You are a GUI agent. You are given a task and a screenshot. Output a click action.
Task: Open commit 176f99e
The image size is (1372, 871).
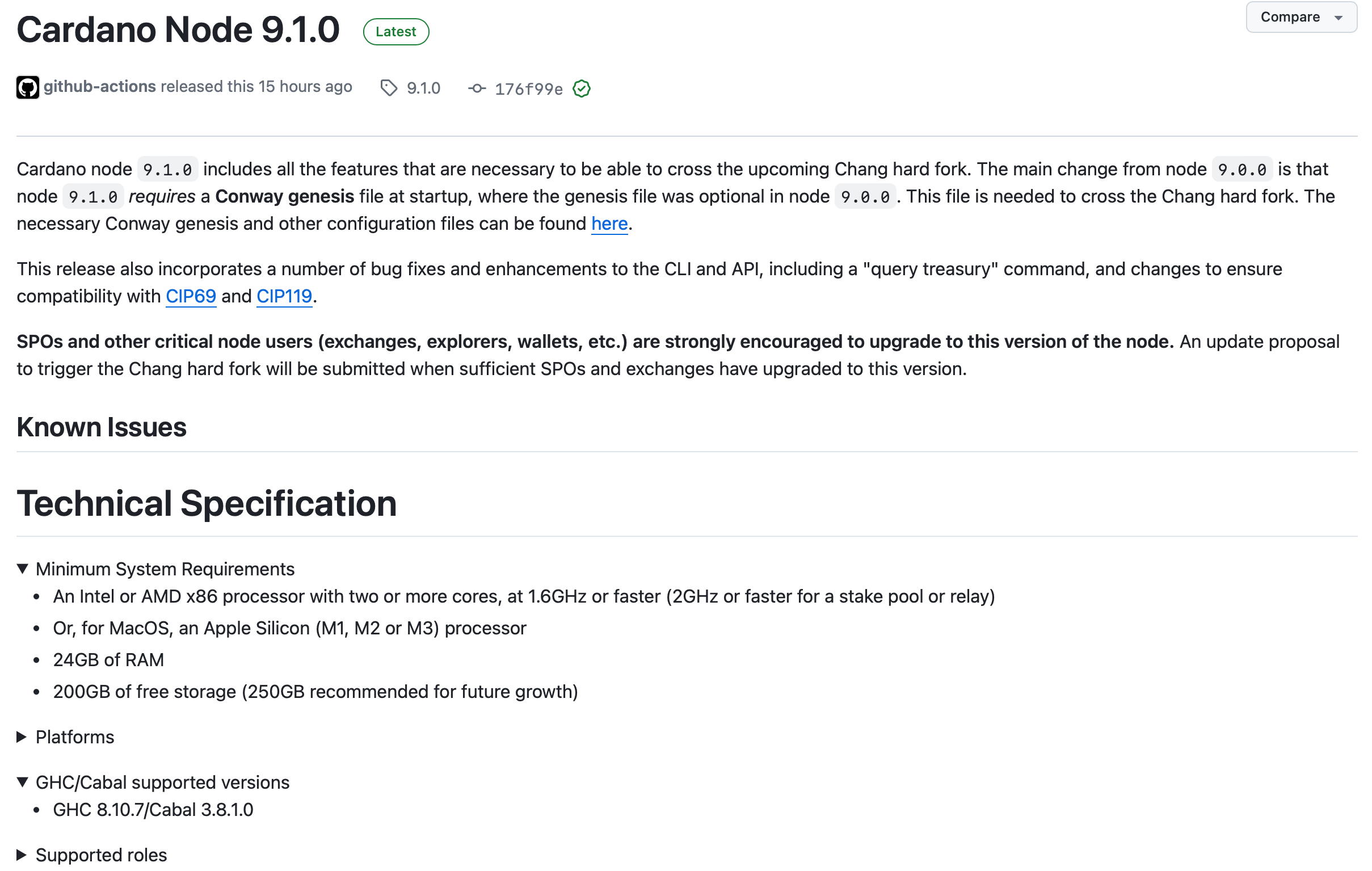(529, 89)
